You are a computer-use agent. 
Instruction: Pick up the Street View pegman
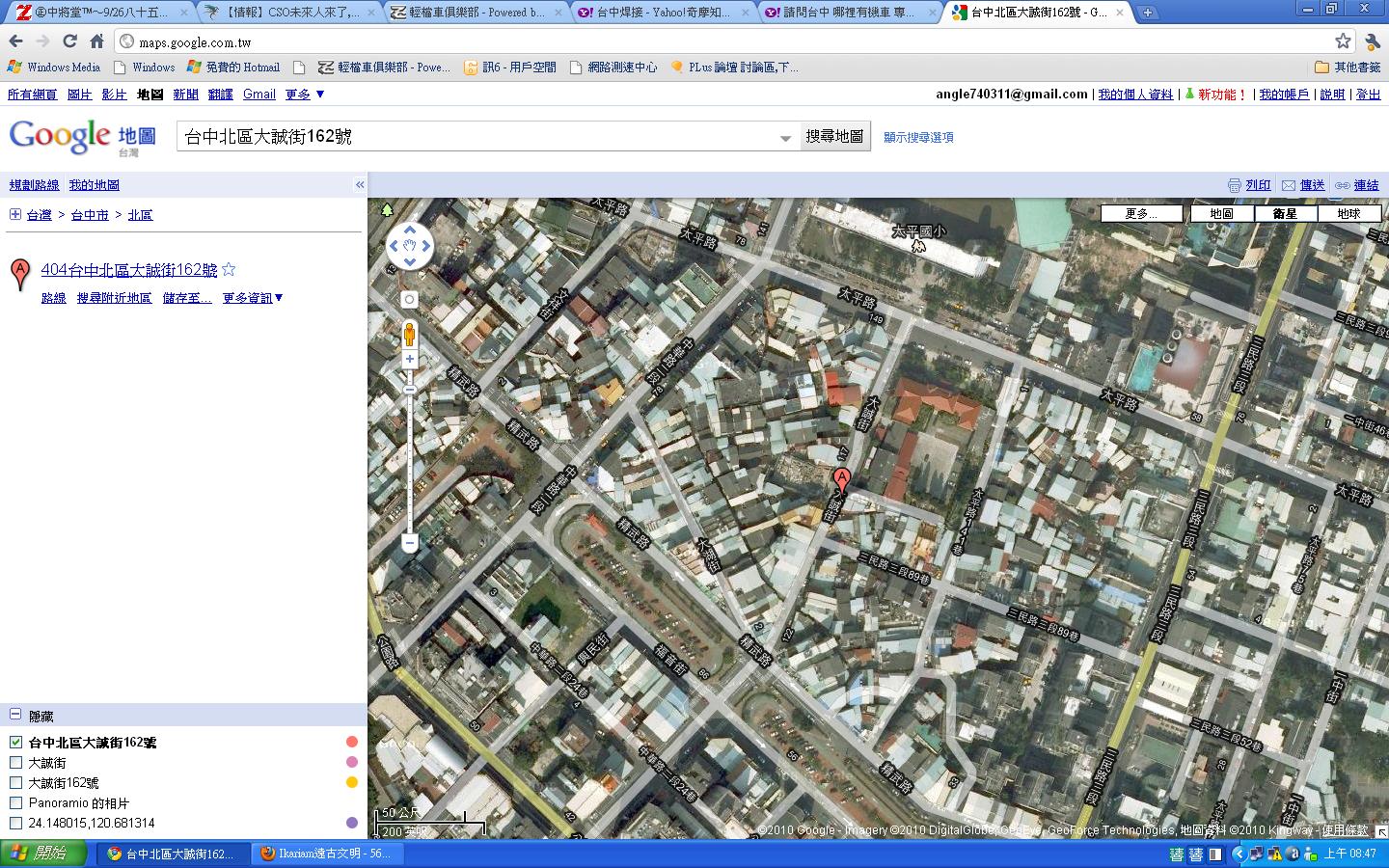click(x=409, y=334)
